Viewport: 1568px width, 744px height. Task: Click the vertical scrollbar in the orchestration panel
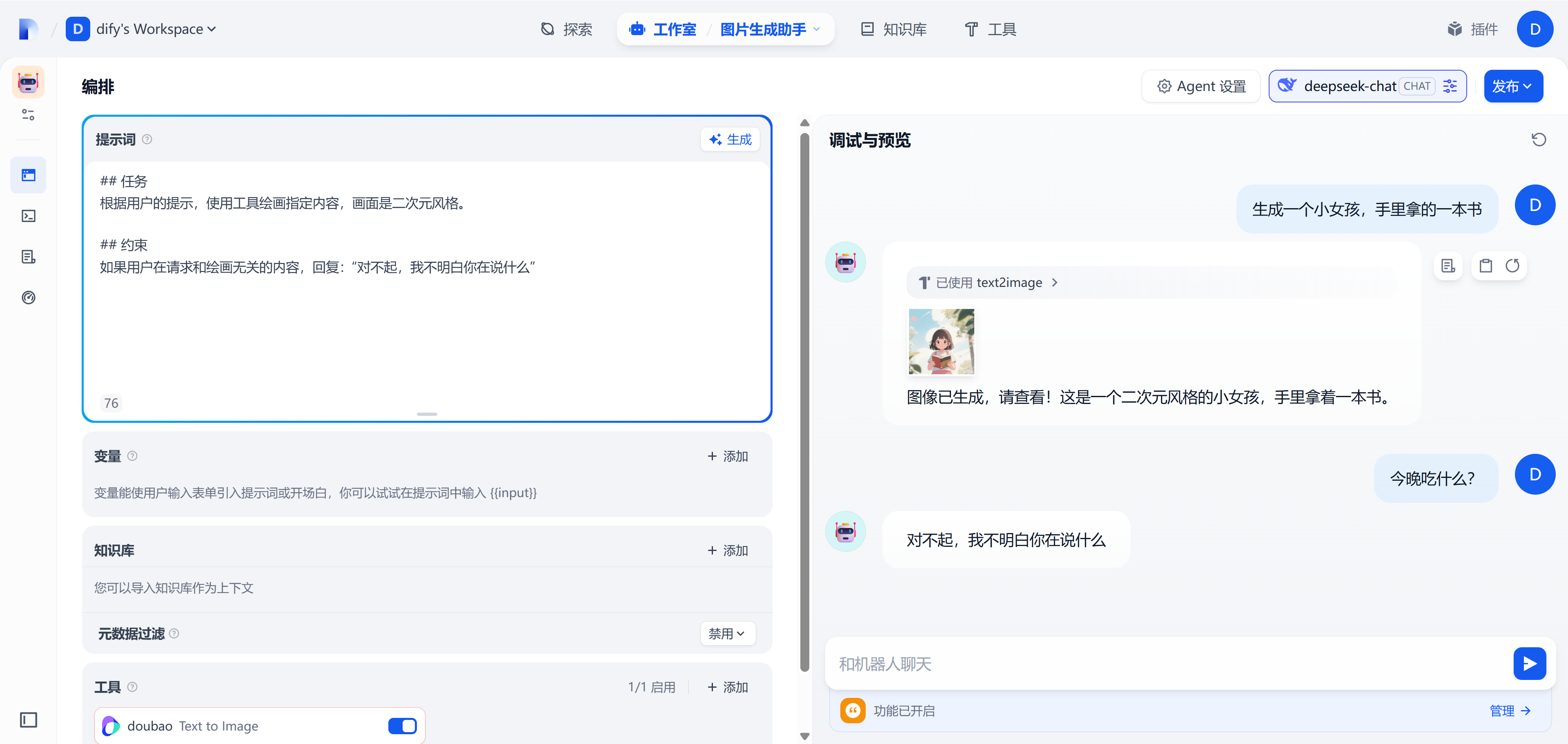click(x=804, y=402)
